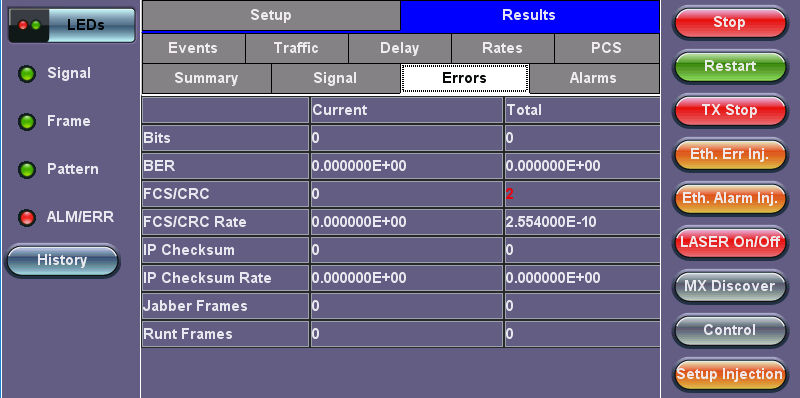Click the IP Checksum Rate total value
Viewport: 800px width, 398px height.
[x=582, y=278]
